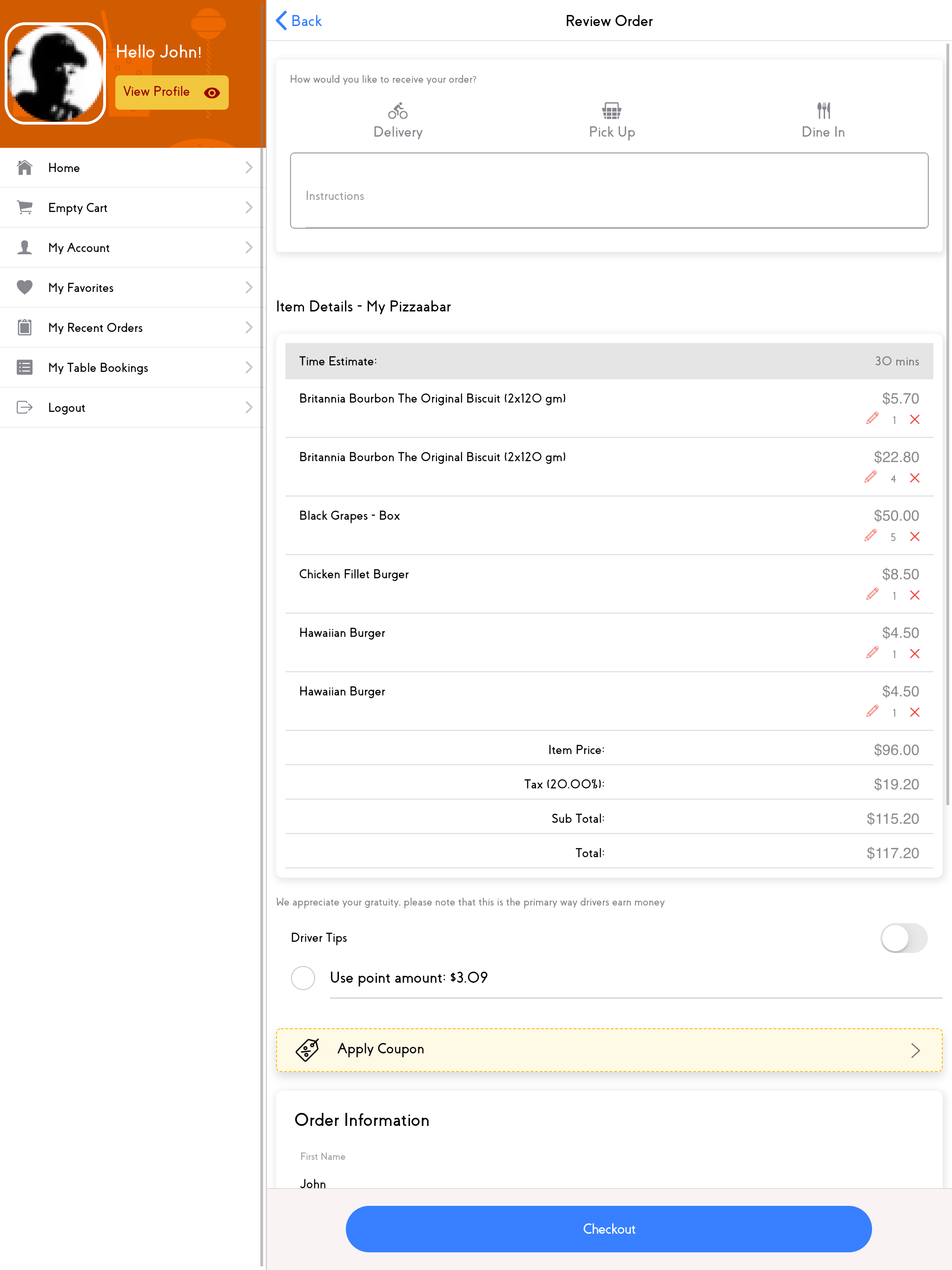
Task: Click the Apply Coupon label
Action: point(381,1049)
